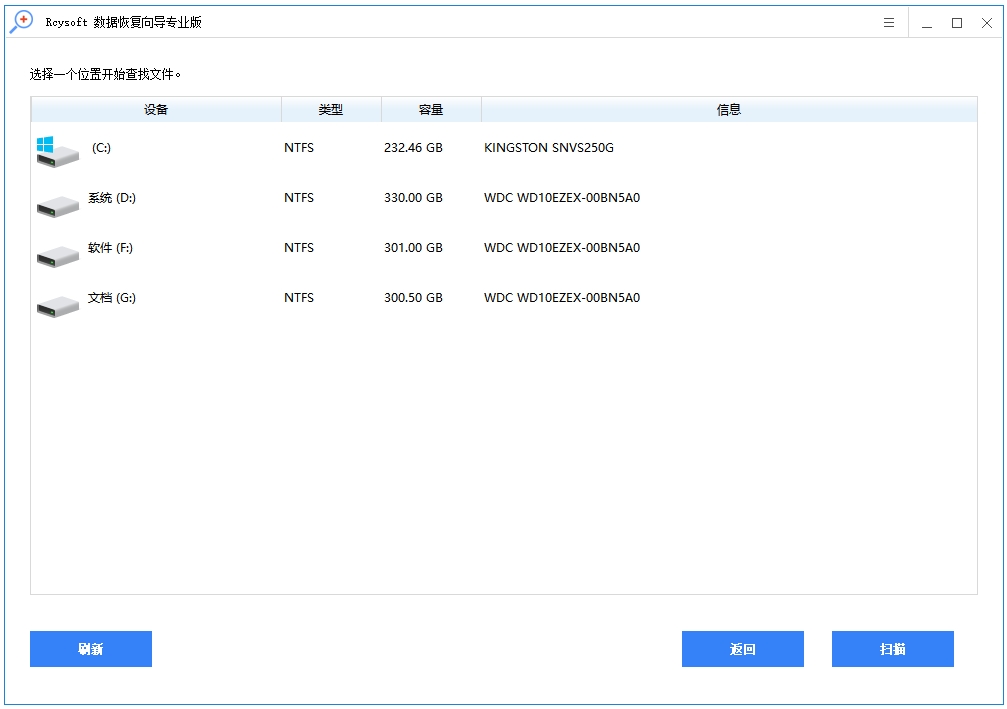The width and height of the screenshot is (1007, 709).
Task: Click the 类型 column header
Action: click(x=331, y=109)
